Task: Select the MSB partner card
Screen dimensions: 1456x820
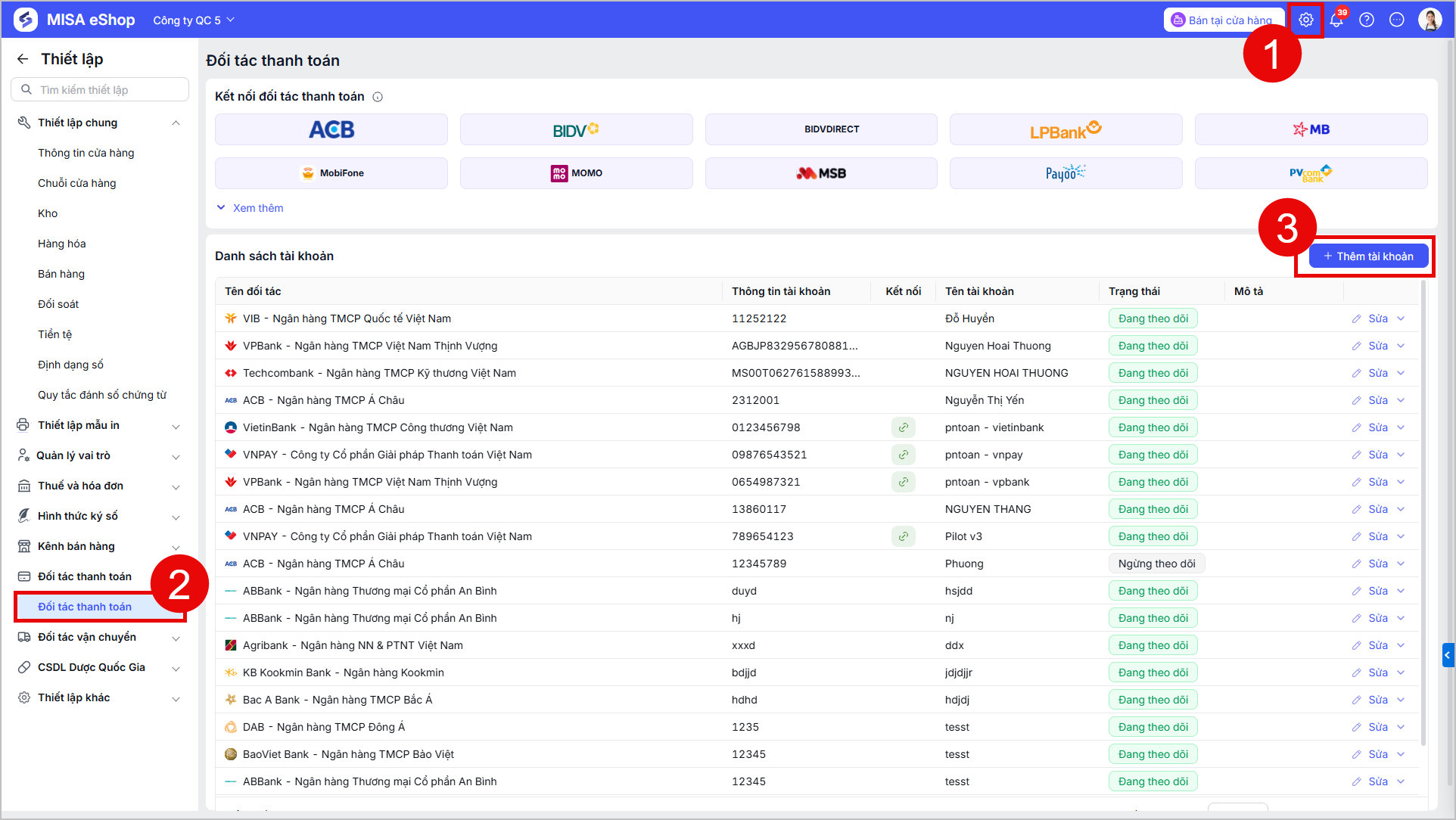Action: [x=821, y=173]
